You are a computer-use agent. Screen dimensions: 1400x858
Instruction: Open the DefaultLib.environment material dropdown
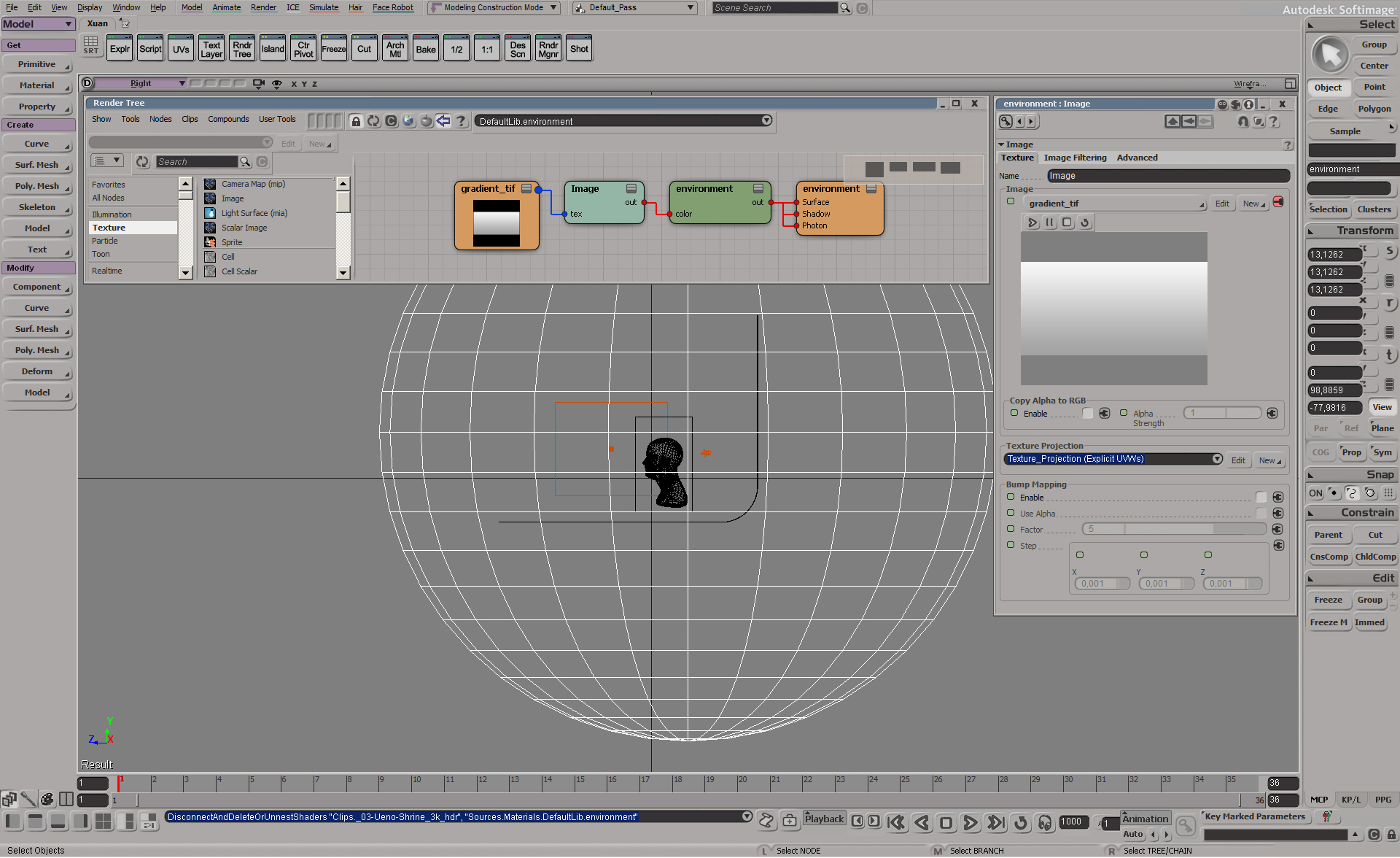[x=624, y=121]
